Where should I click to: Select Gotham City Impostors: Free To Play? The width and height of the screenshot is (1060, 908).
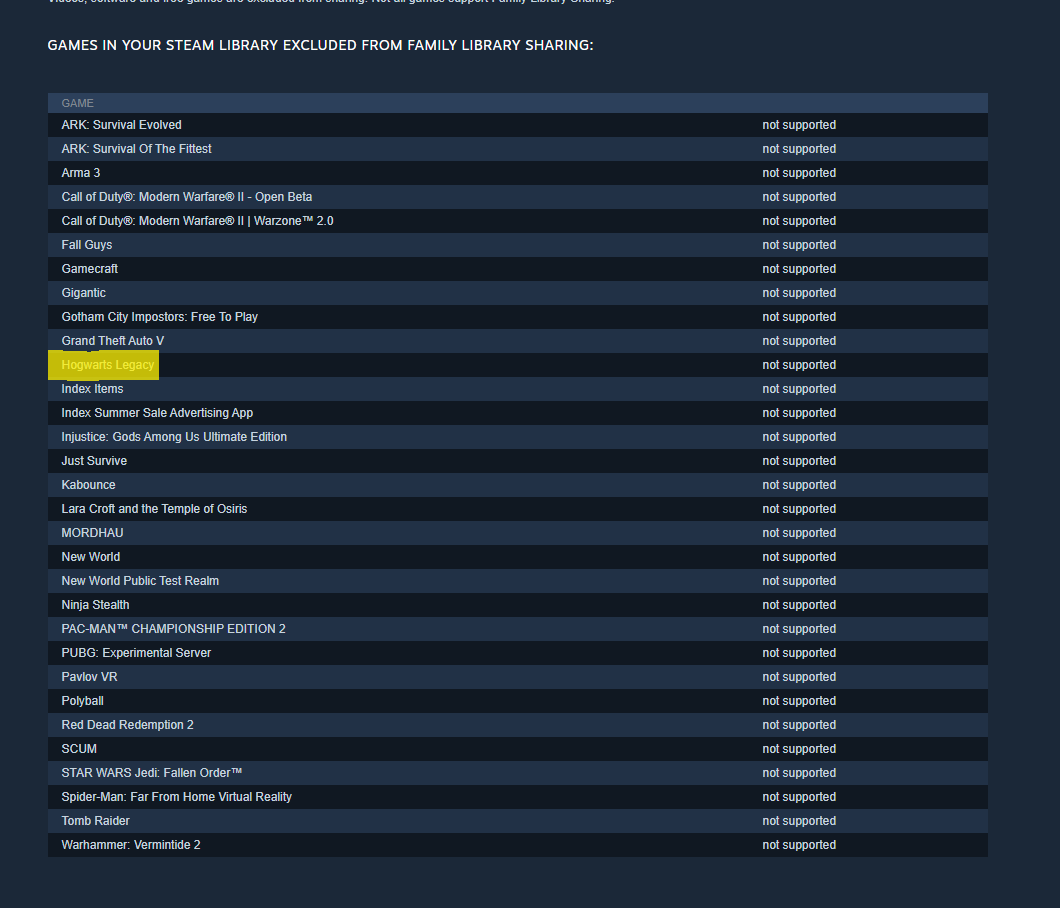pos(160,317)
